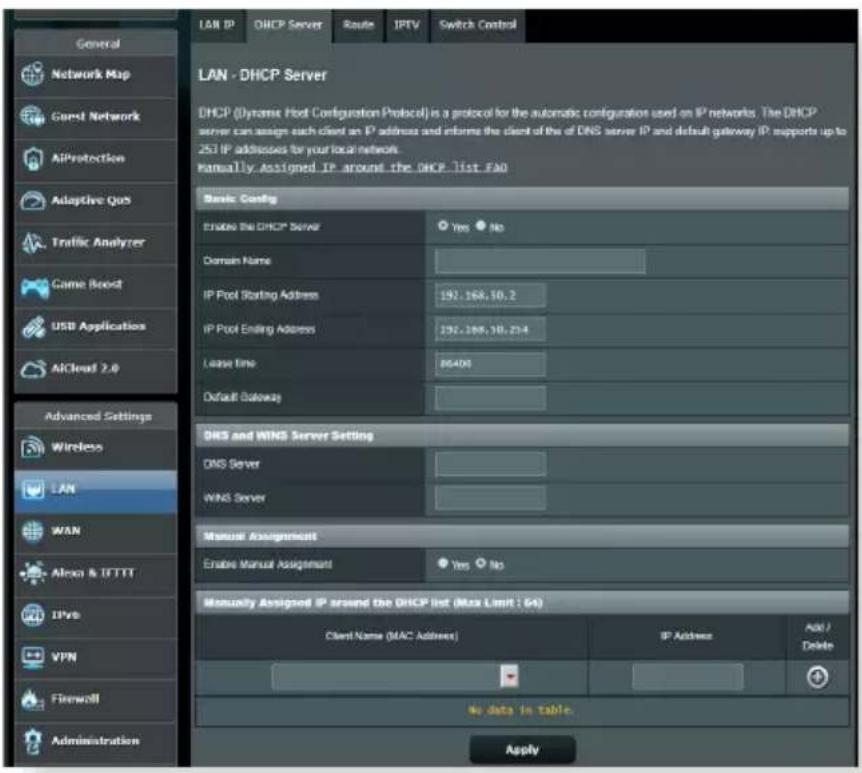Edit the IP Pool Ending Address field

click(490, 330)
